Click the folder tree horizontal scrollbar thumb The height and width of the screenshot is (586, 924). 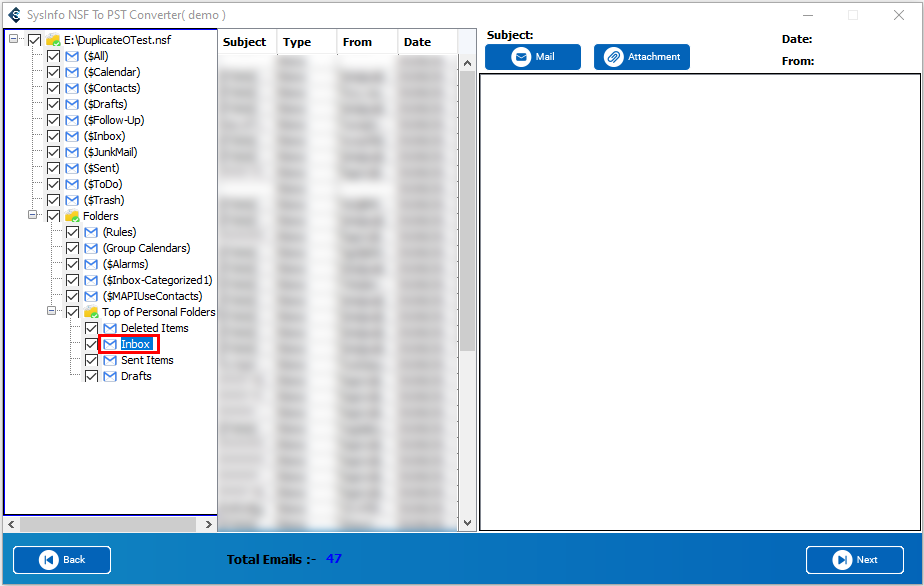[108, 524]
